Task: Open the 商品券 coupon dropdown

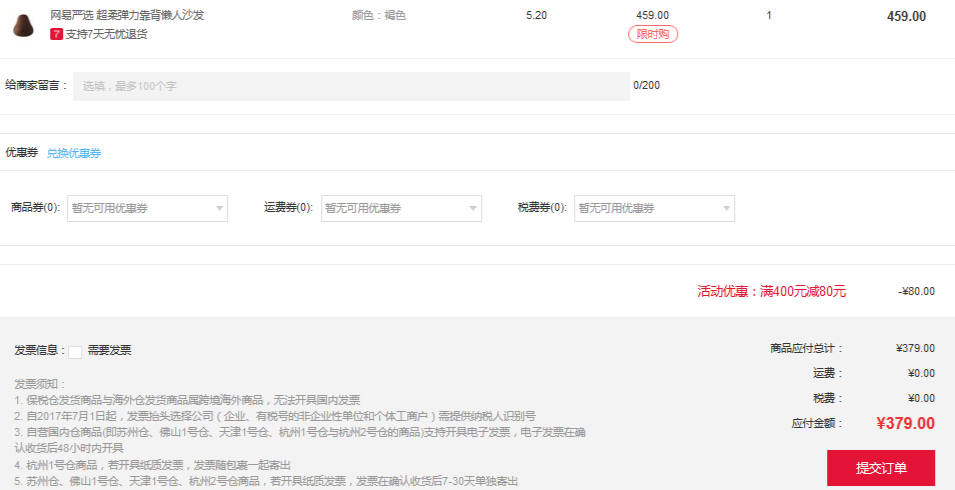Action: (147, 208)
